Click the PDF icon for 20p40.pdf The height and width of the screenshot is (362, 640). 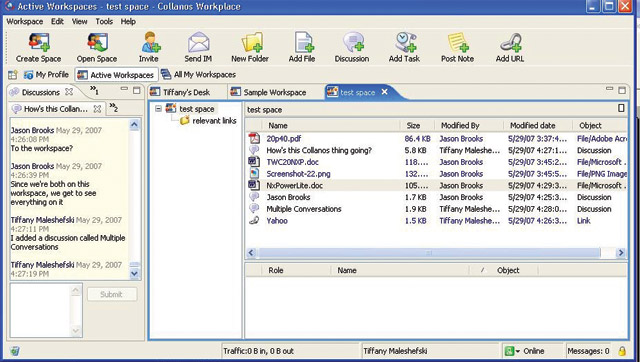coord(254,138)
